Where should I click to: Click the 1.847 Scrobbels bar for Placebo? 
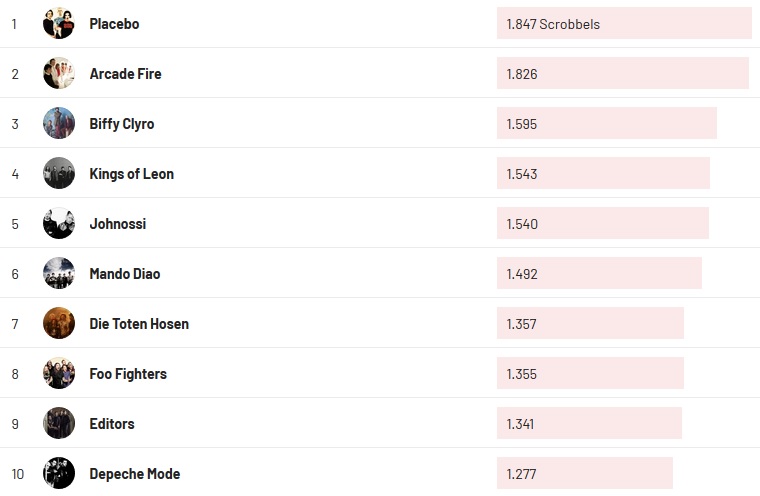623,24
